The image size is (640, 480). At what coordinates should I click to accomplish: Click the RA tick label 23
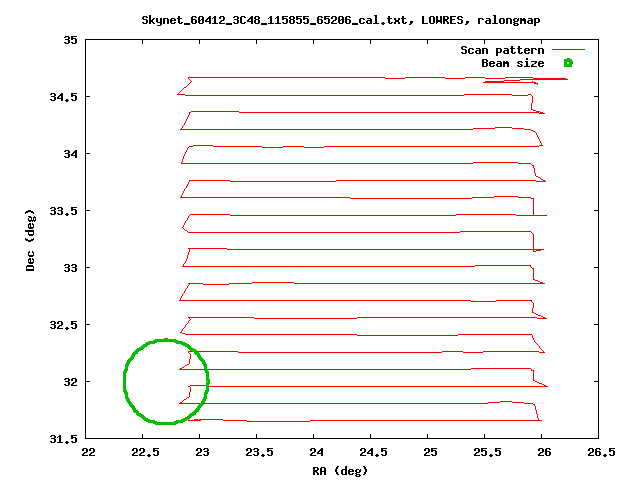202,452
